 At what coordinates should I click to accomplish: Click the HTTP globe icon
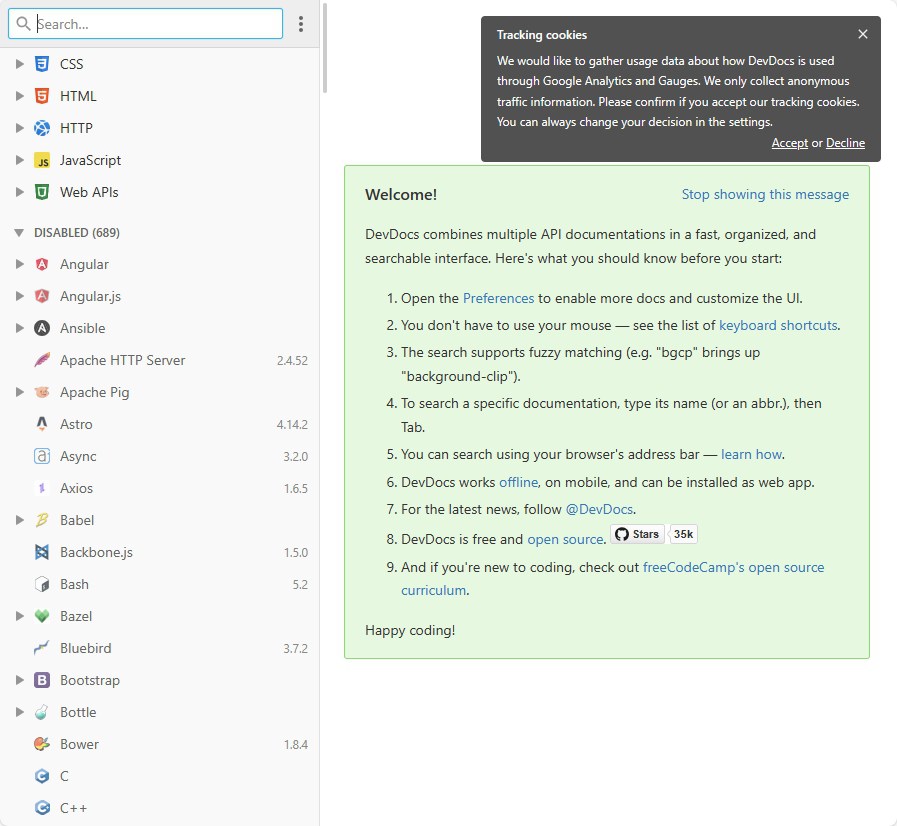tap(40, 128)
